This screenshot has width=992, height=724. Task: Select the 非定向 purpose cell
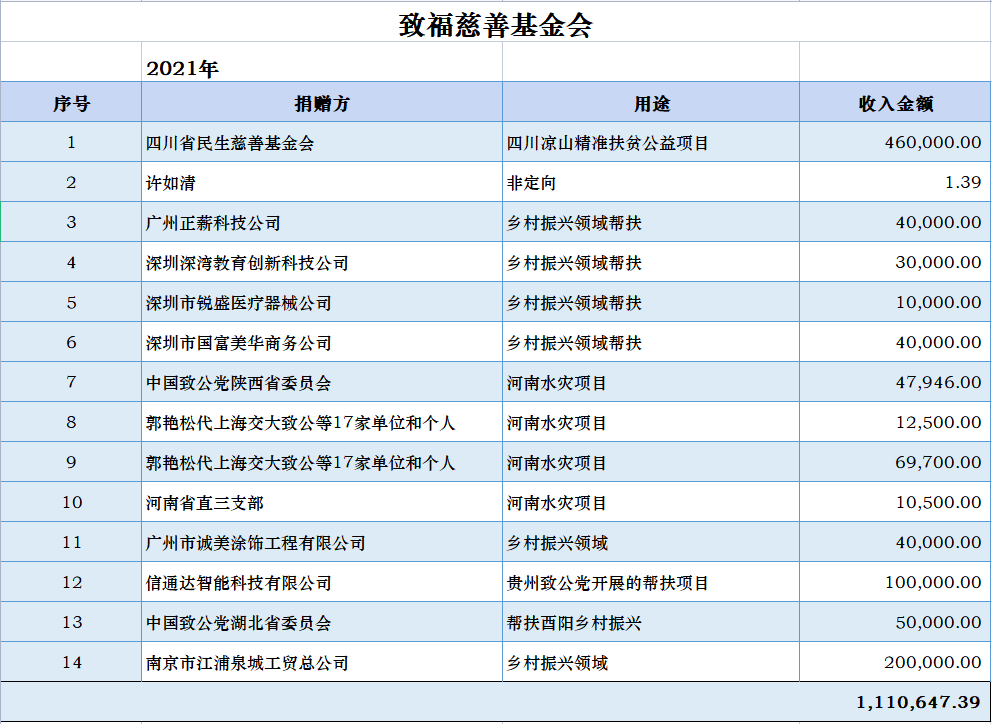[651, 182]
